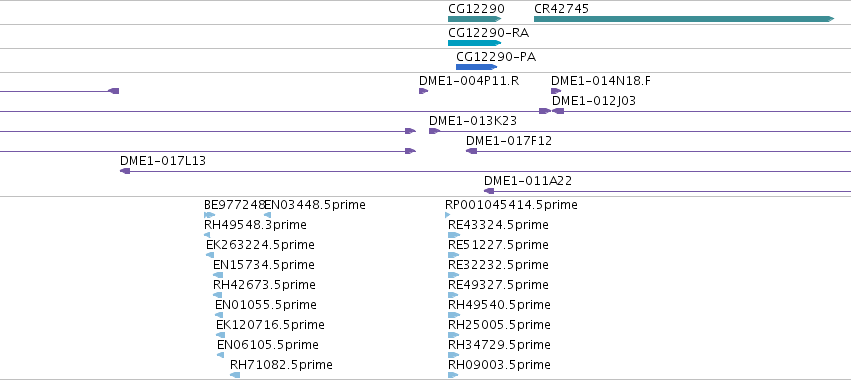
Task: Click the RE51227.5prime EST arrow glyph
Action: pos(454,255)
